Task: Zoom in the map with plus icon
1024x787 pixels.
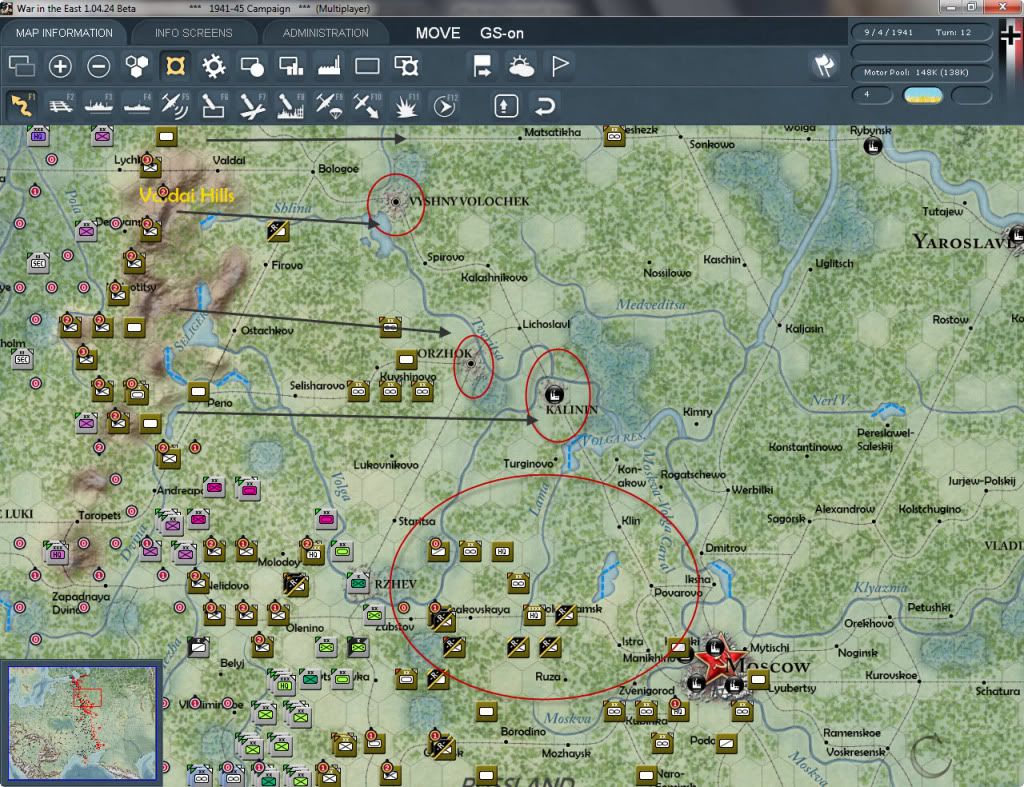Action: point(60,66)
